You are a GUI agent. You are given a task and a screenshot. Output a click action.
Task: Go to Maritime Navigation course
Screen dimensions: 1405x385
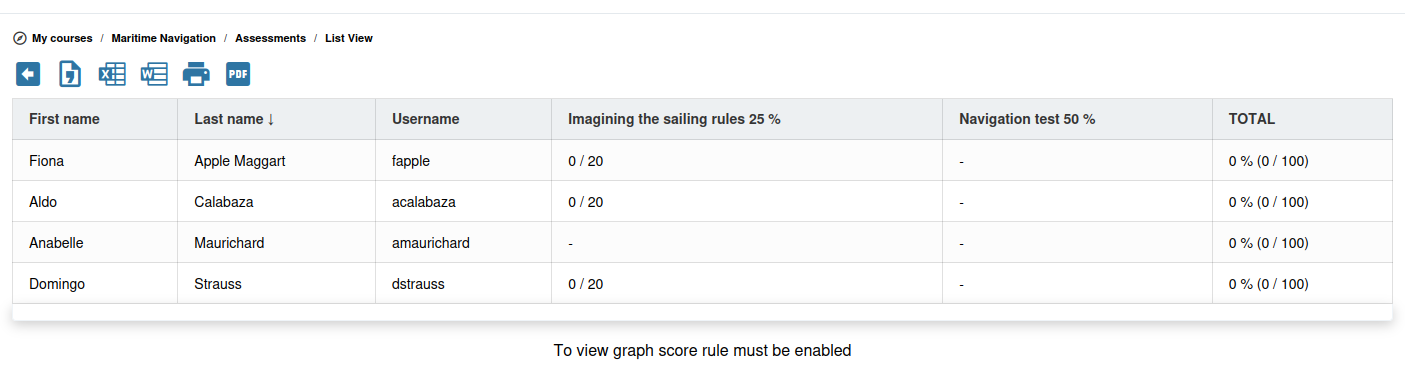pyautogui.click(x=164, y=38)
